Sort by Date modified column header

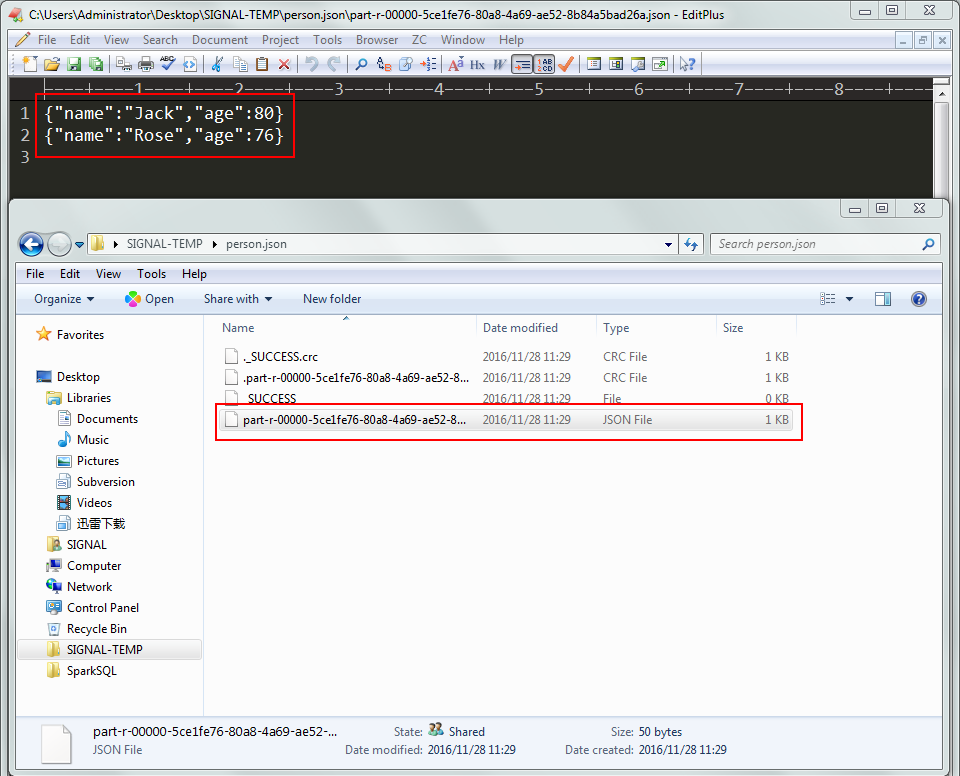click(x=520, y=328)
